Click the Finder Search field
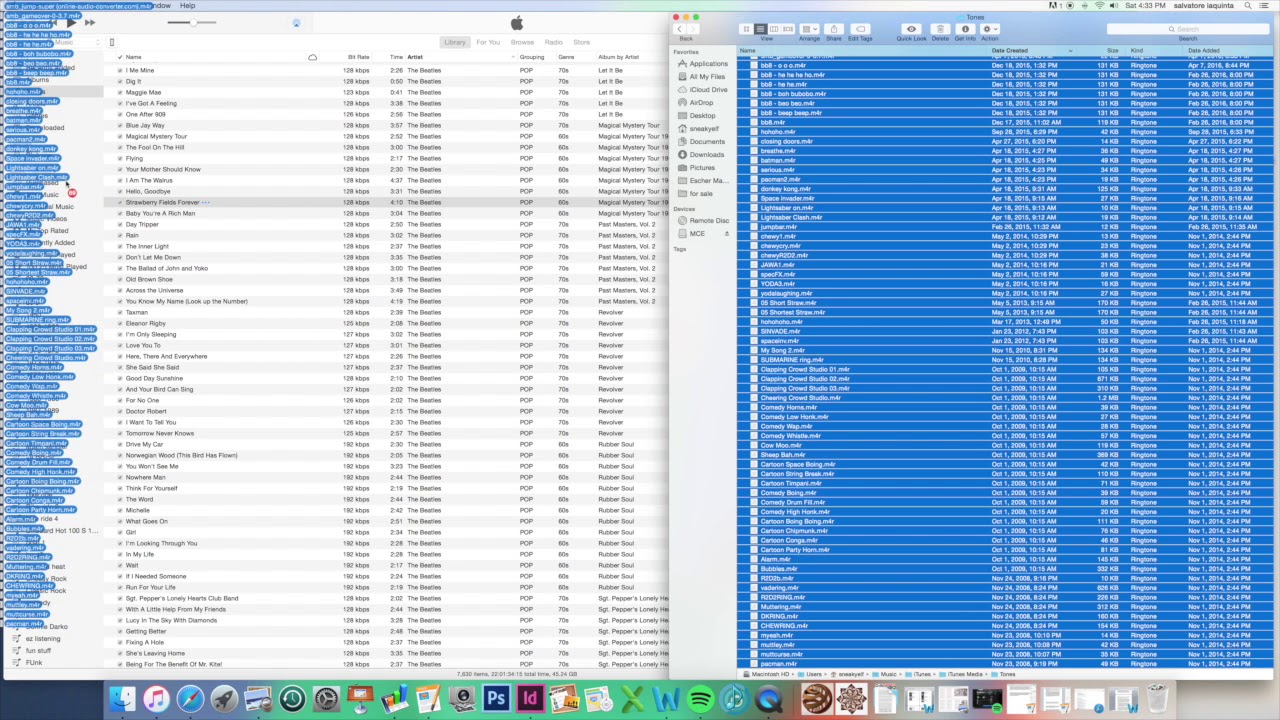The image size is (1280, 720). (x=1187, y=29)
